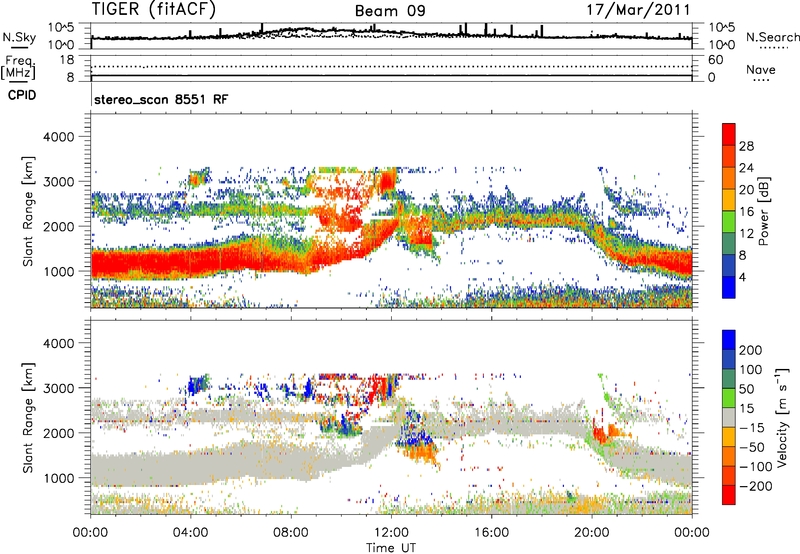Click the solid N.Sky legend line sample
Image resolution: width=800 pixels, height=554 pixels.
(x=19, y=48)
